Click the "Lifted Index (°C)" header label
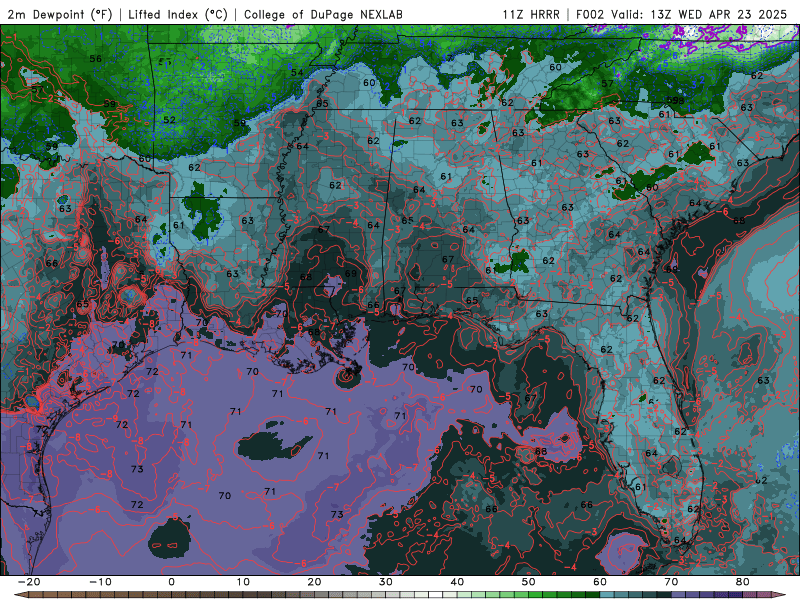 tap(178, 14)
